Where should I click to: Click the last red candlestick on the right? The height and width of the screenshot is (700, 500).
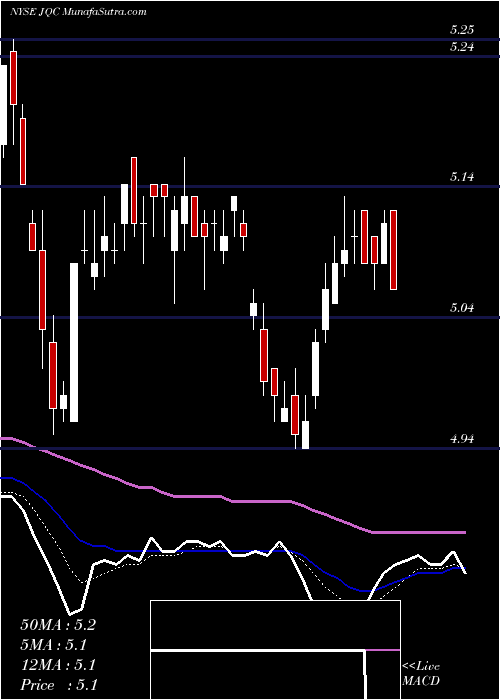pyautogui.click(x=393, y=250)
